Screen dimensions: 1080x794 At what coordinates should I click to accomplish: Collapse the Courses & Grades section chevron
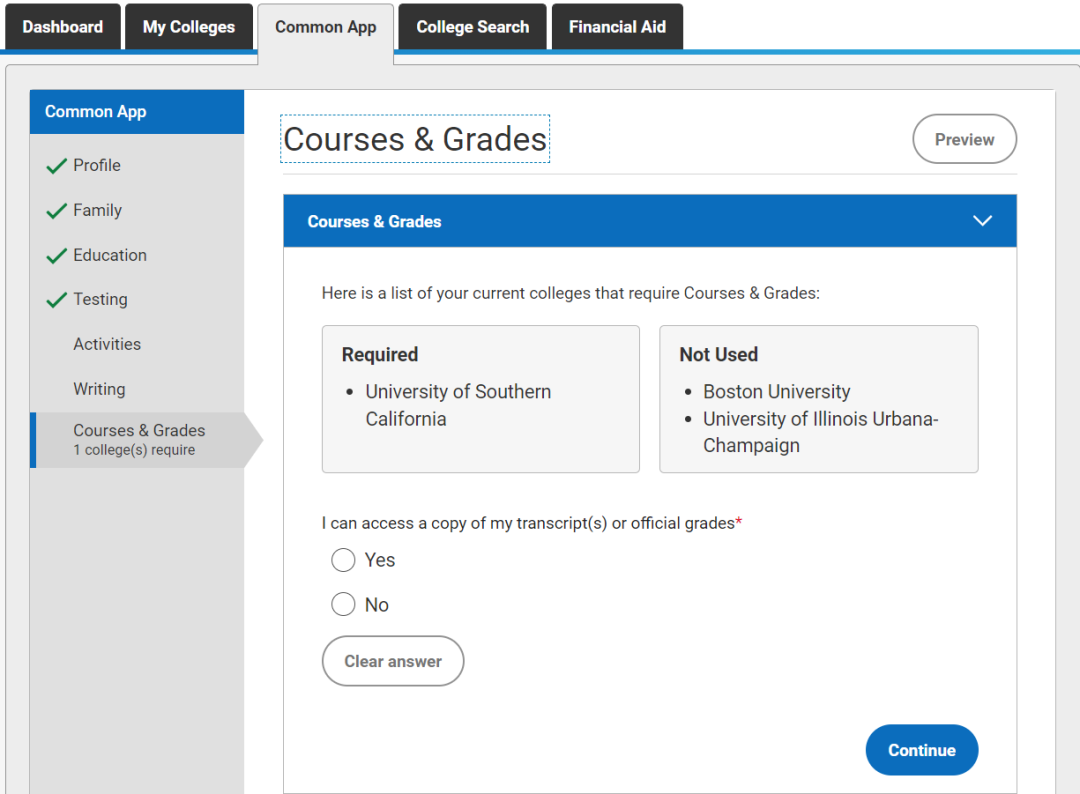pos(982,221)
